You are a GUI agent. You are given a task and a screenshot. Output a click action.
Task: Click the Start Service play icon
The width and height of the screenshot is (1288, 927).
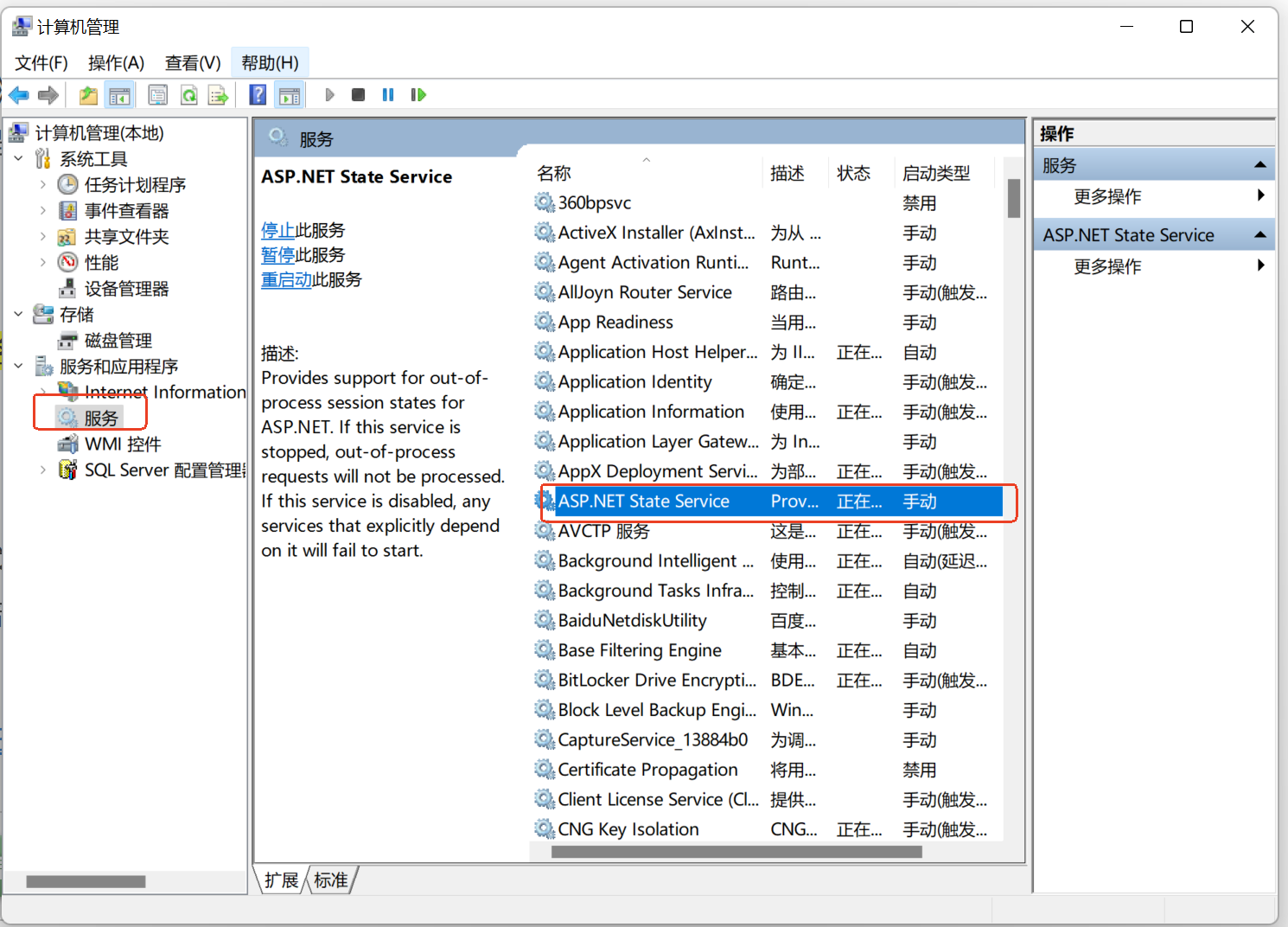[x=329, y=95]
